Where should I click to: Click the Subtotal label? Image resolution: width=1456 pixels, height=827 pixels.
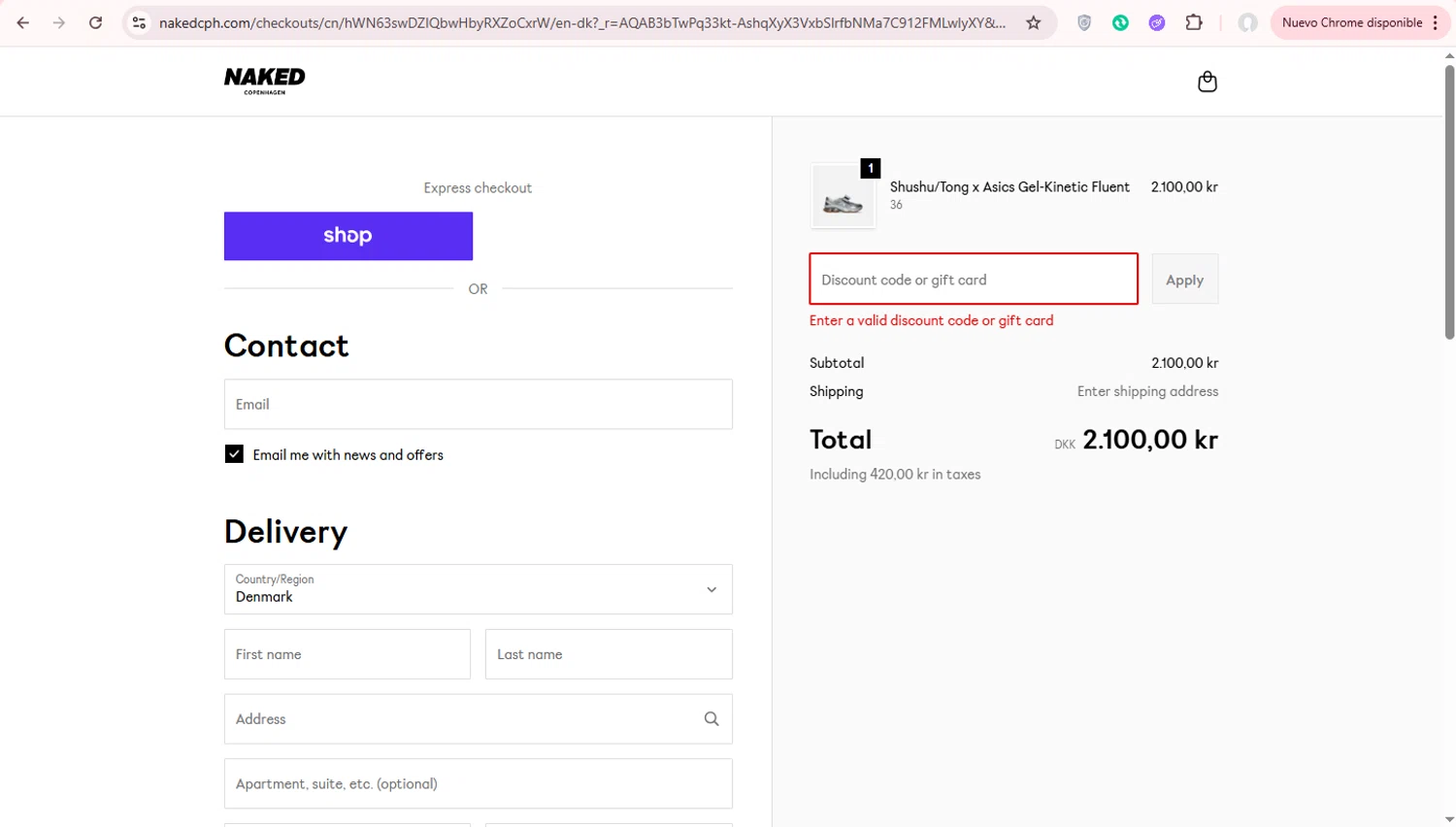tap(837, 363)
